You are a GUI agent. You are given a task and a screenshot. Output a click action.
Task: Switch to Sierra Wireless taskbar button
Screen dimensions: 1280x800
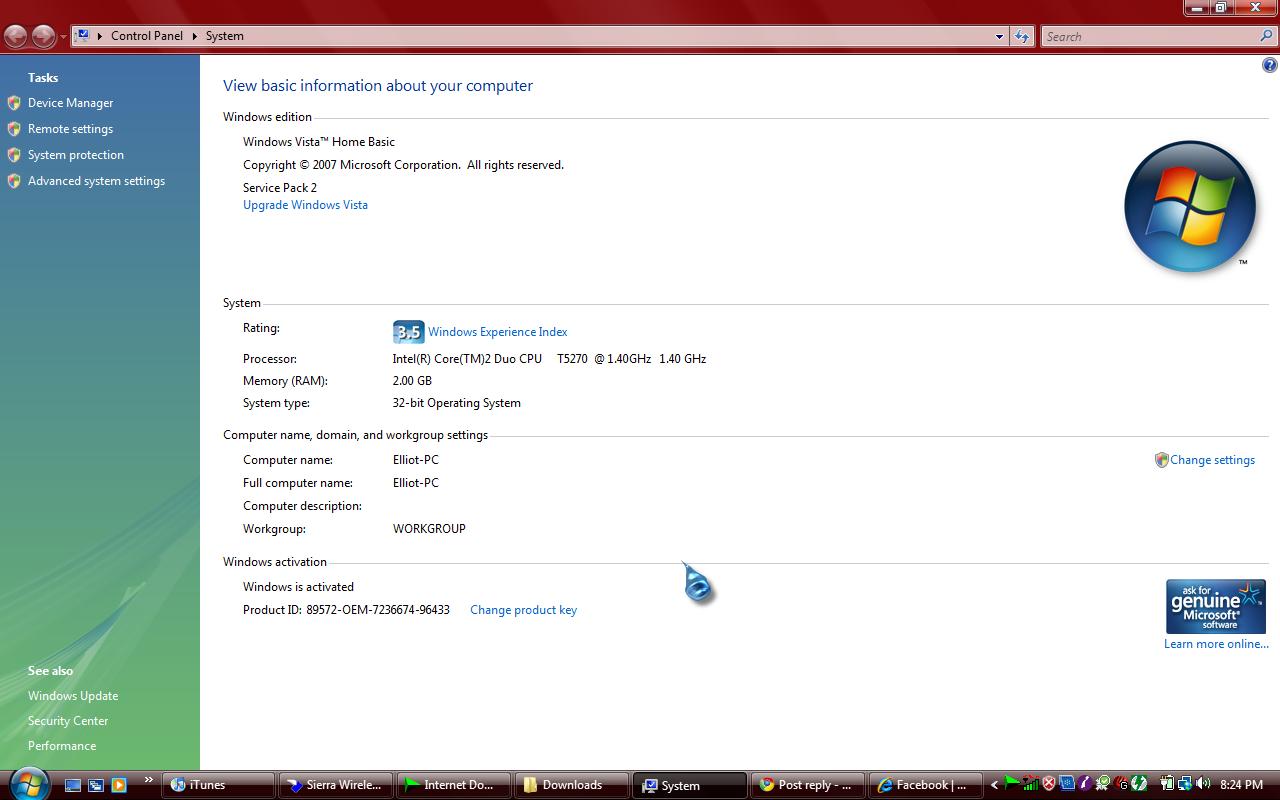335,785
